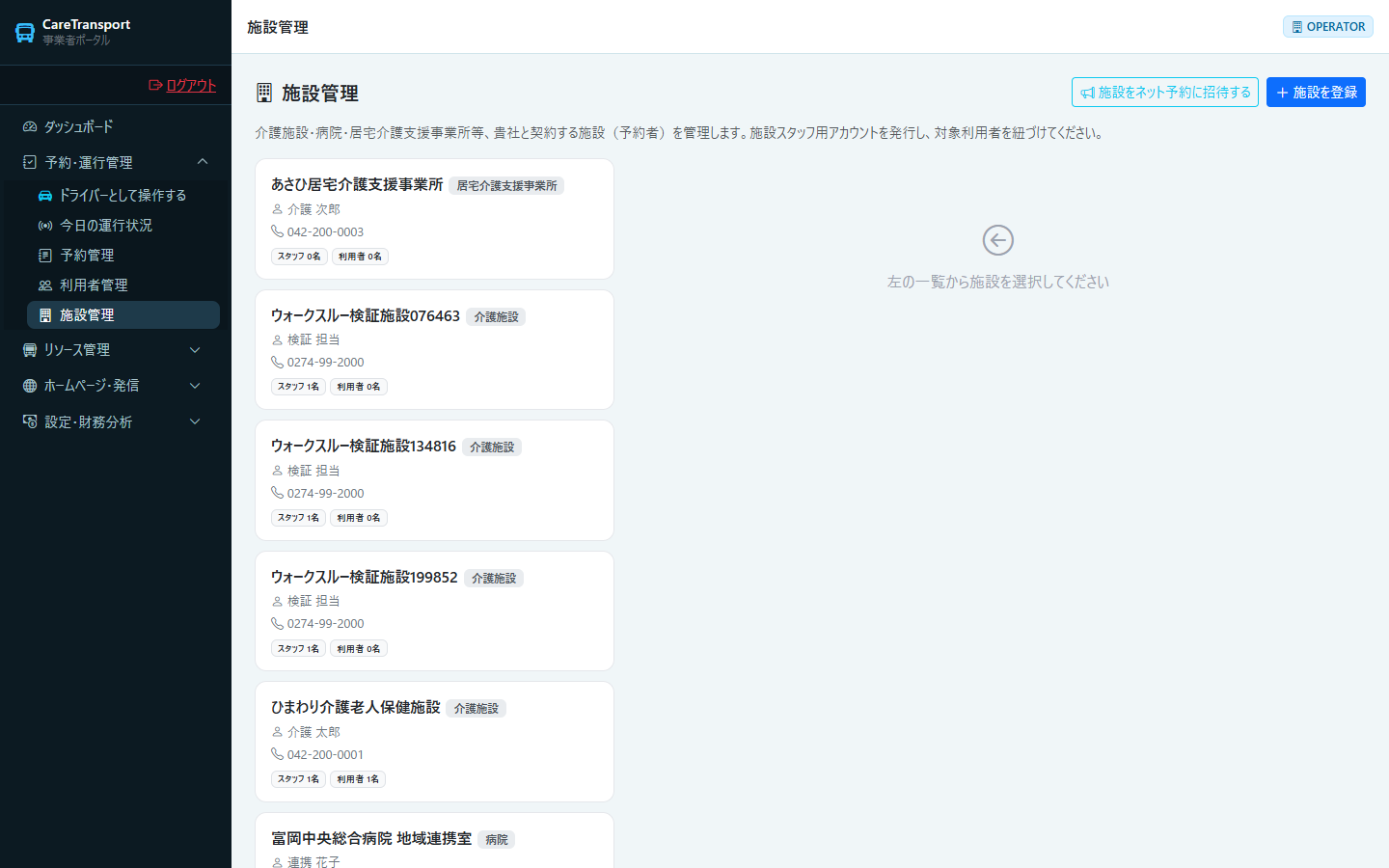Click the list icon beside 予約管理
The width and height of the screenshot is (1389, 868).
(45, 255)
